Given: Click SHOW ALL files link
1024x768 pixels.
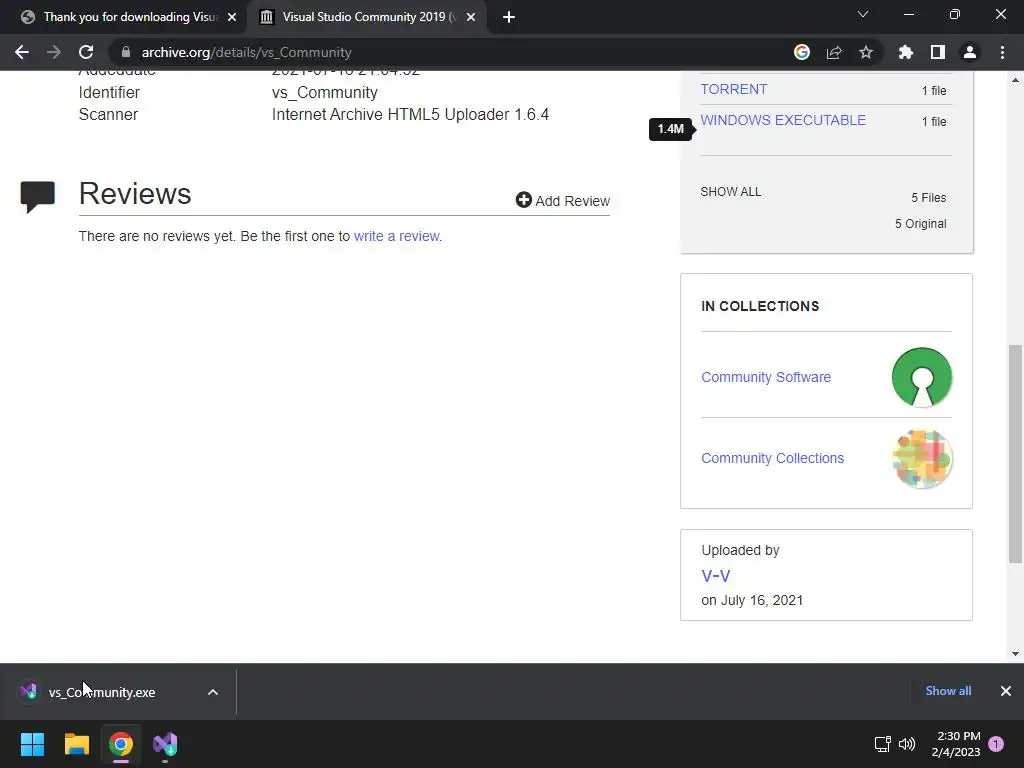Looking at the screenshot, I should click(x=730, y=192).
